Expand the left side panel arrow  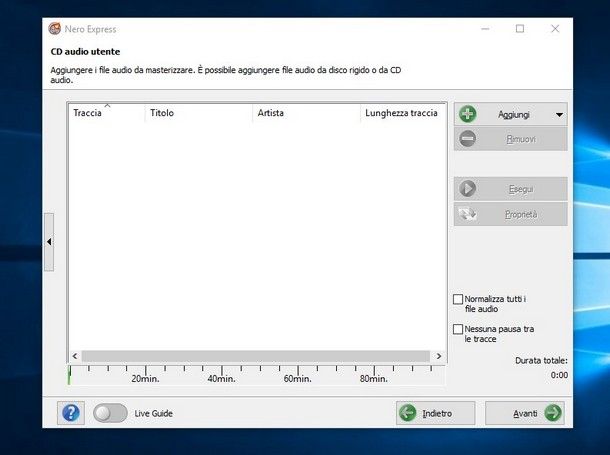(x=49, y=242)
